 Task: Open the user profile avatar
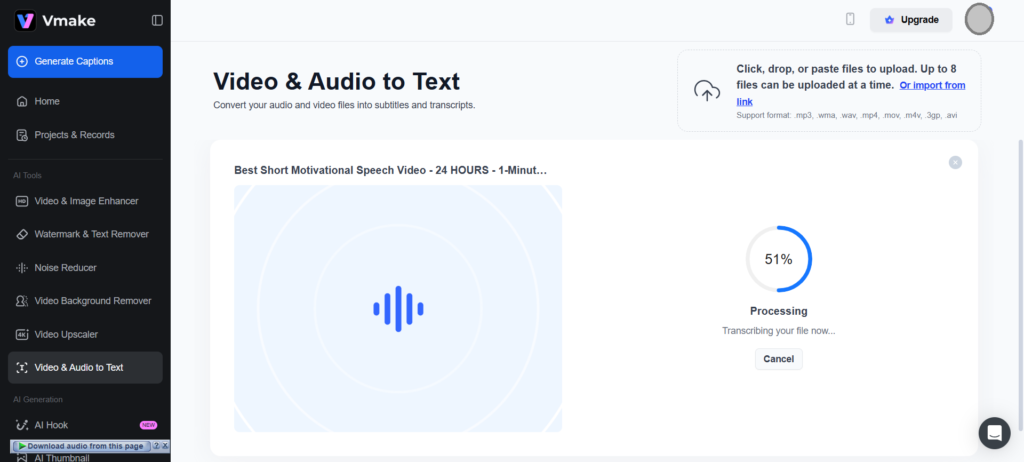click(x=979, y=19)
